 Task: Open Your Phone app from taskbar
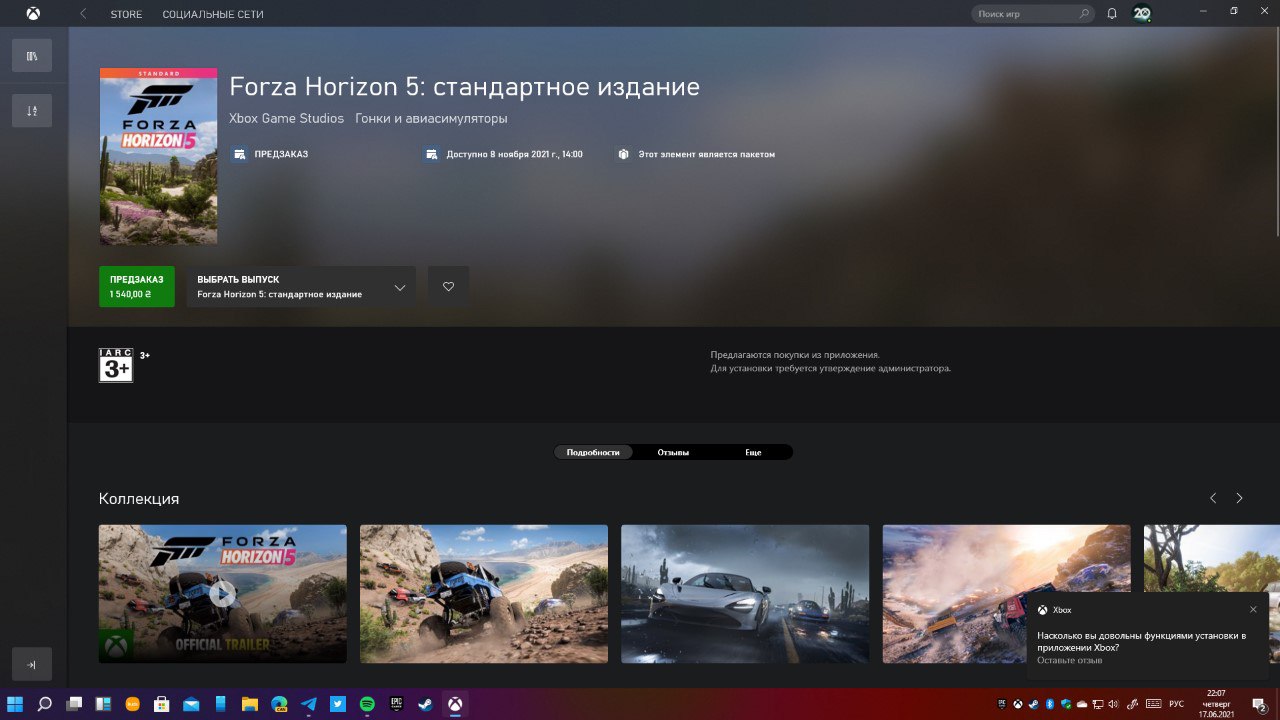[x=220, y=704]
